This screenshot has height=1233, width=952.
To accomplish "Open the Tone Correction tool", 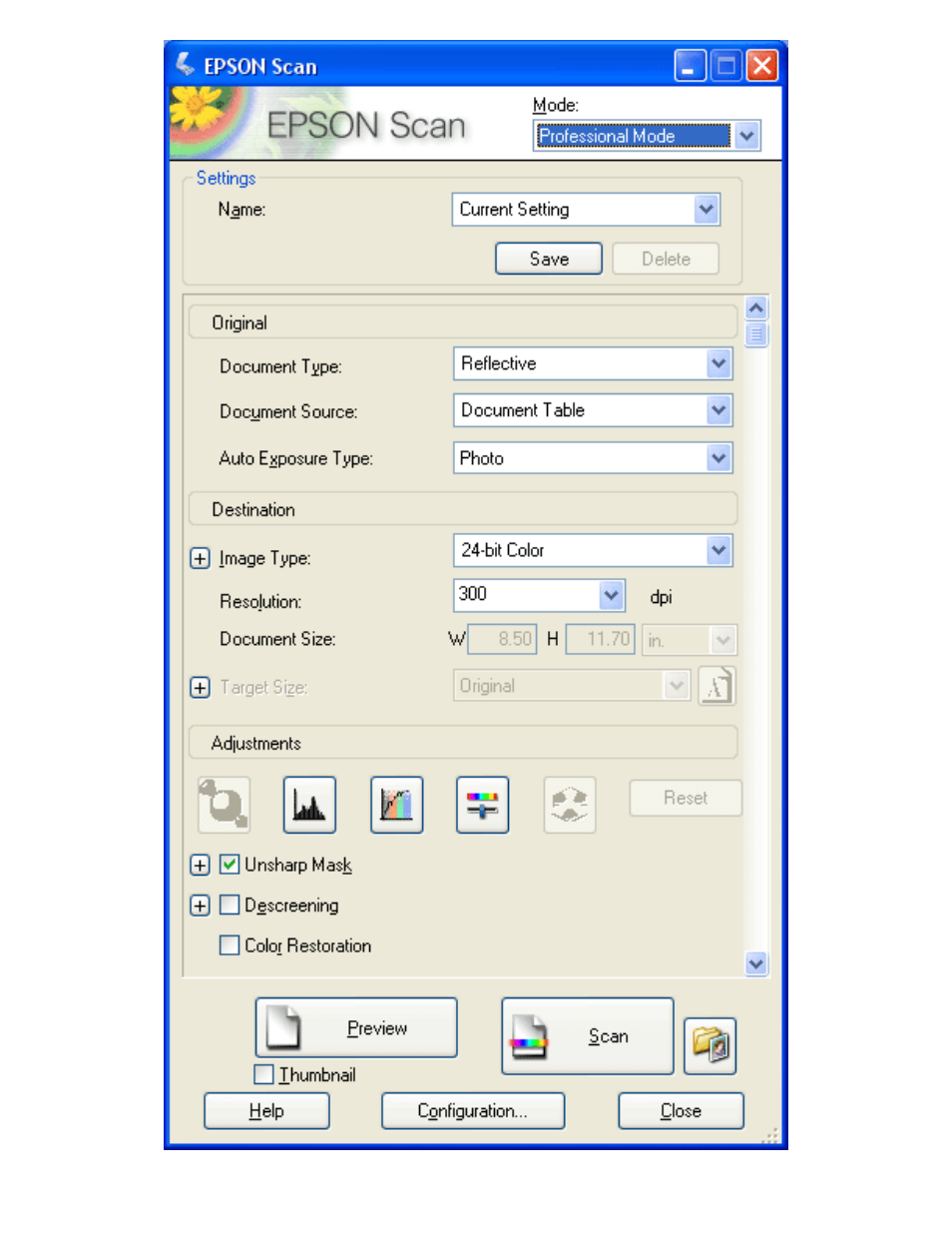I will (396, 805).
